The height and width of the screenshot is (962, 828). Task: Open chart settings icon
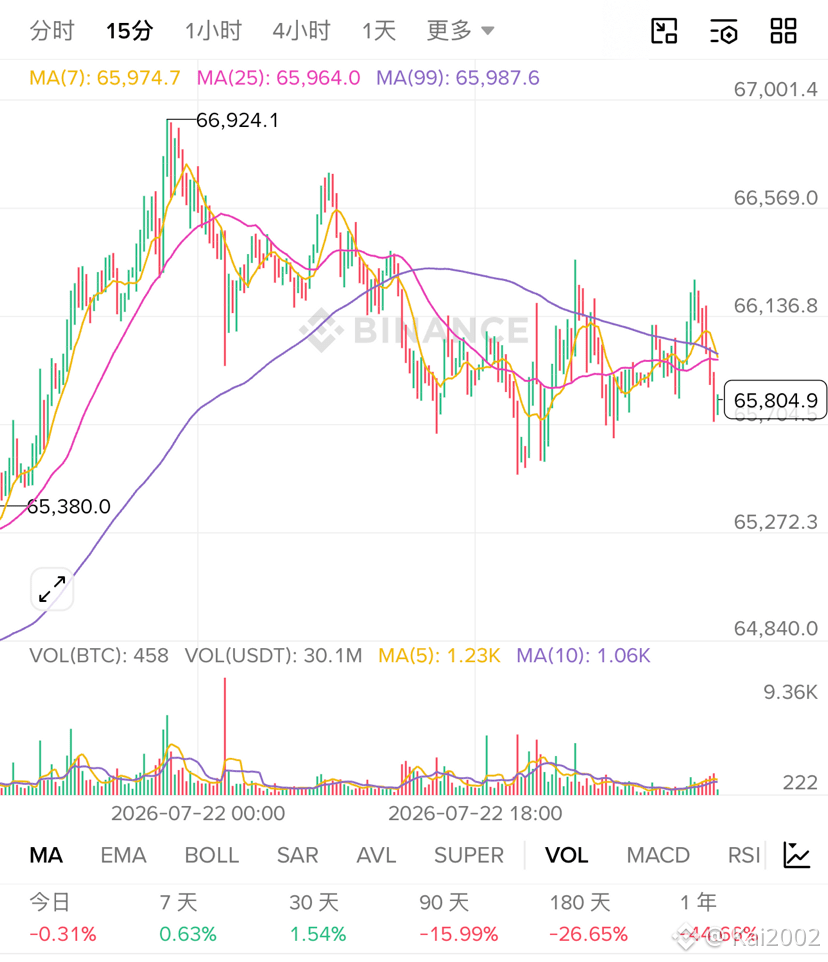coord(724,31)
